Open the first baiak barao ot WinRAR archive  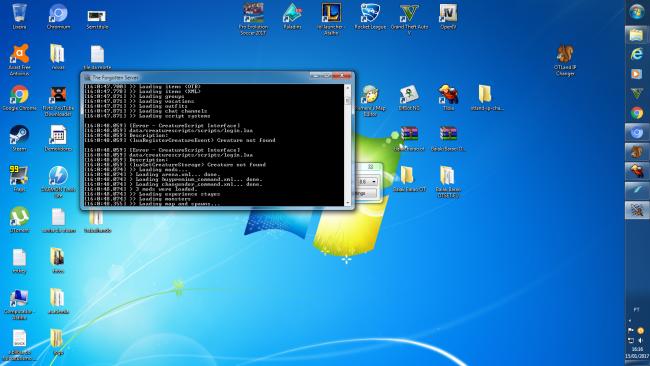(x=409, y=138)
